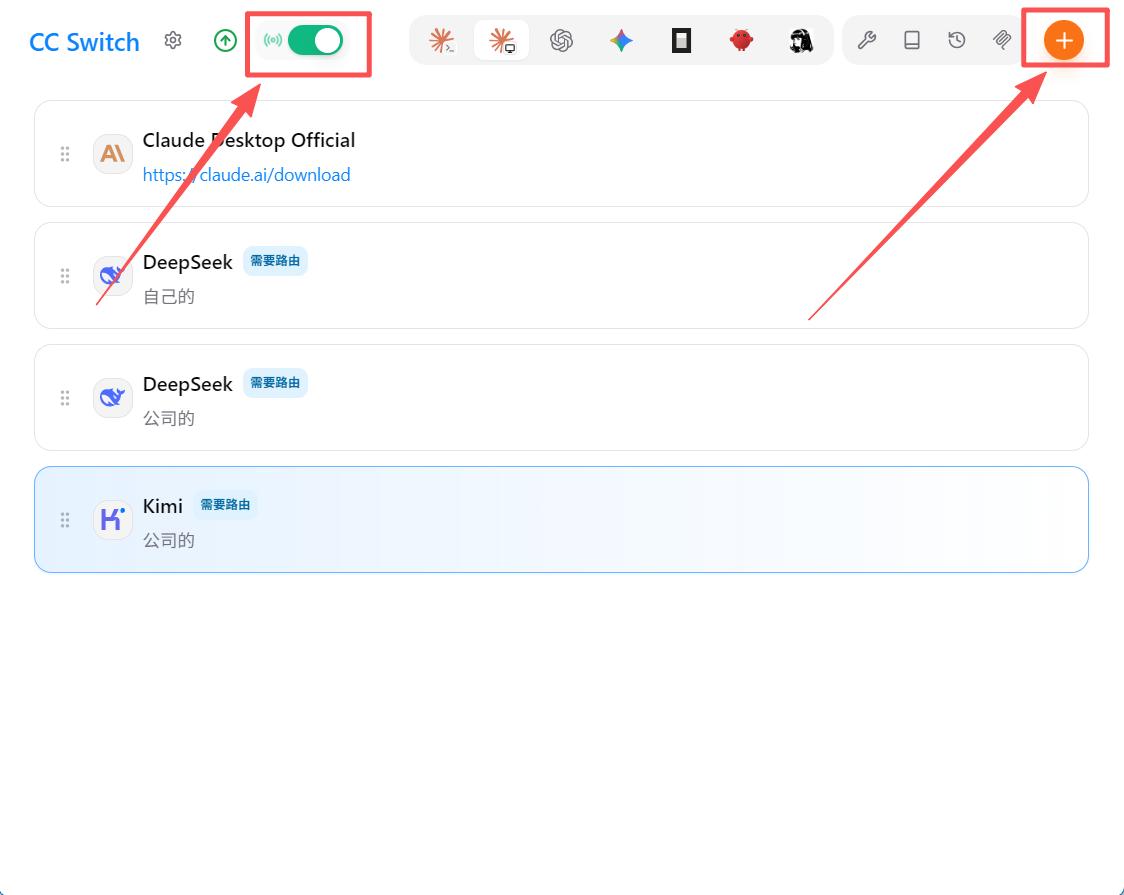
Task: Switch to the Claude Code terminal tab
Action: [442, 40]
